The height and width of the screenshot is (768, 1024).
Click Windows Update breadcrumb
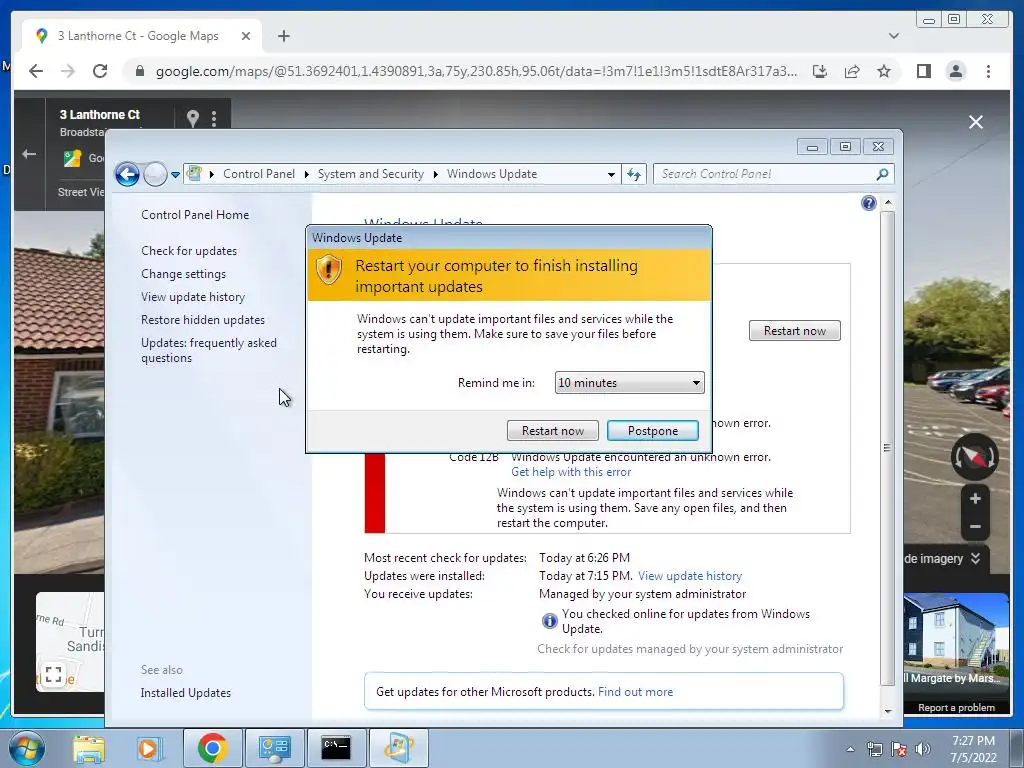(x=492, y=174)
